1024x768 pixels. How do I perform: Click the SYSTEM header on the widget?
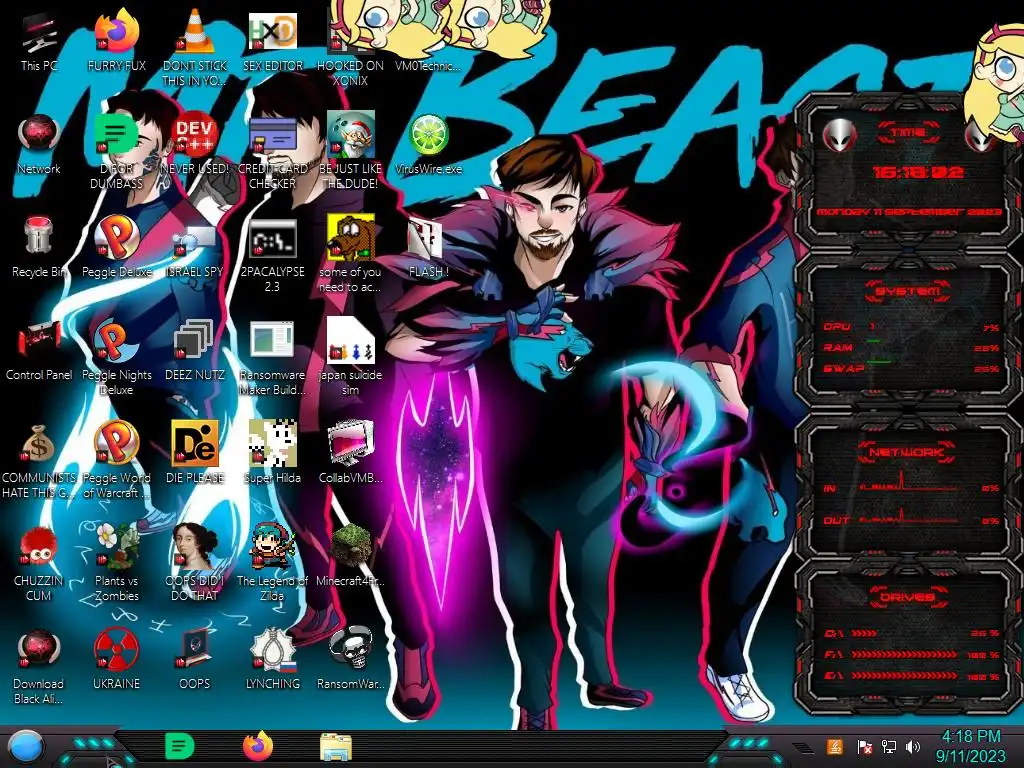tap(908, 291)
